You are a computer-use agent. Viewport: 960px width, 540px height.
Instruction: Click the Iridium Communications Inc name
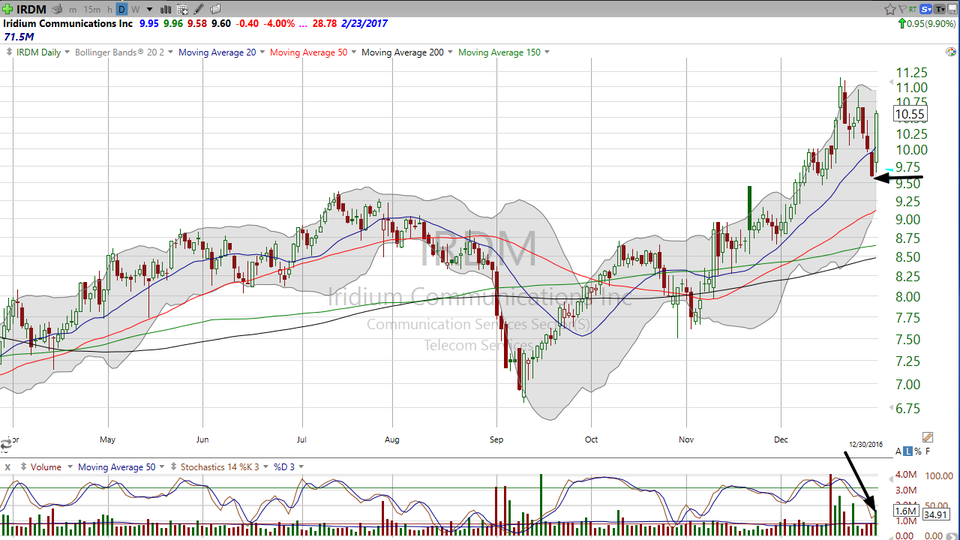point(68,23)
